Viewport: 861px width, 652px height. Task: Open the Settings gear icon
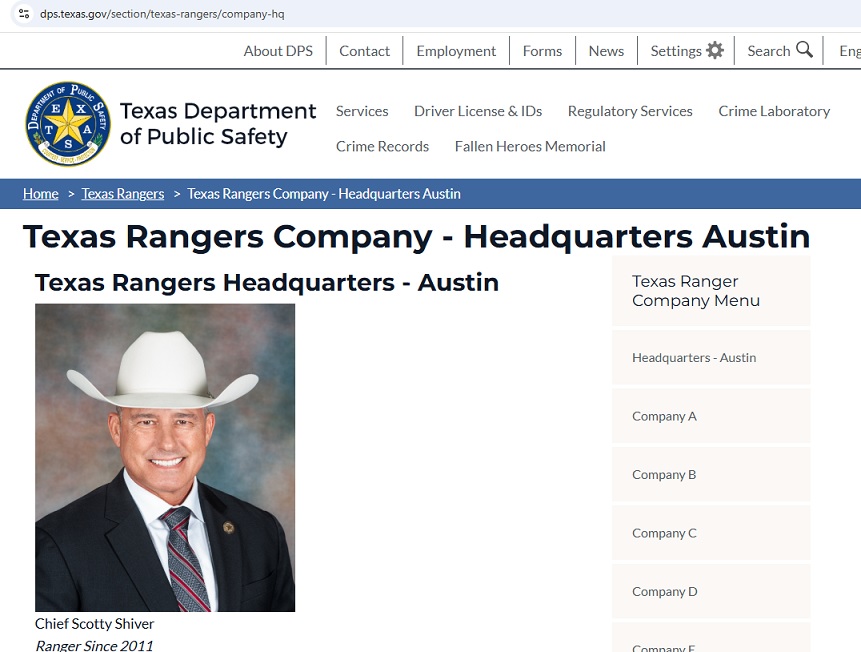[x=716, y=50]
